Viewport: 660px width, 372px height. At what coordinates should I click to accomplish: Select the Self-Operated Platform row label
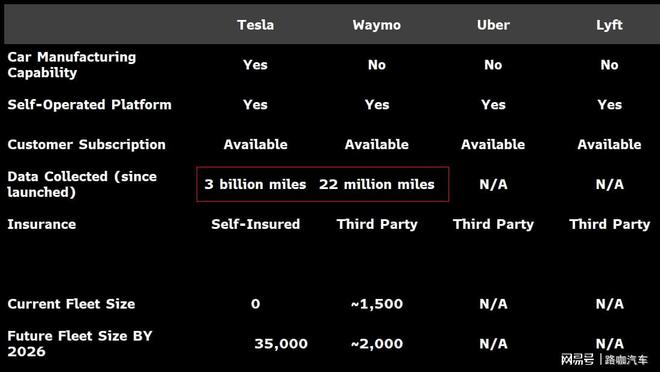point(89,105)
